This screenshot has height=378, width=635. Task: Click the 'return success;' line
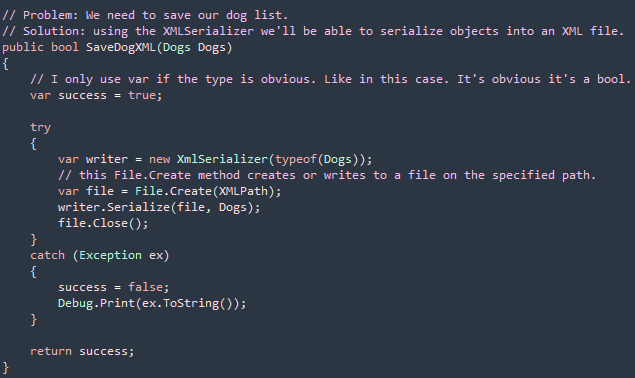point(82,351)
